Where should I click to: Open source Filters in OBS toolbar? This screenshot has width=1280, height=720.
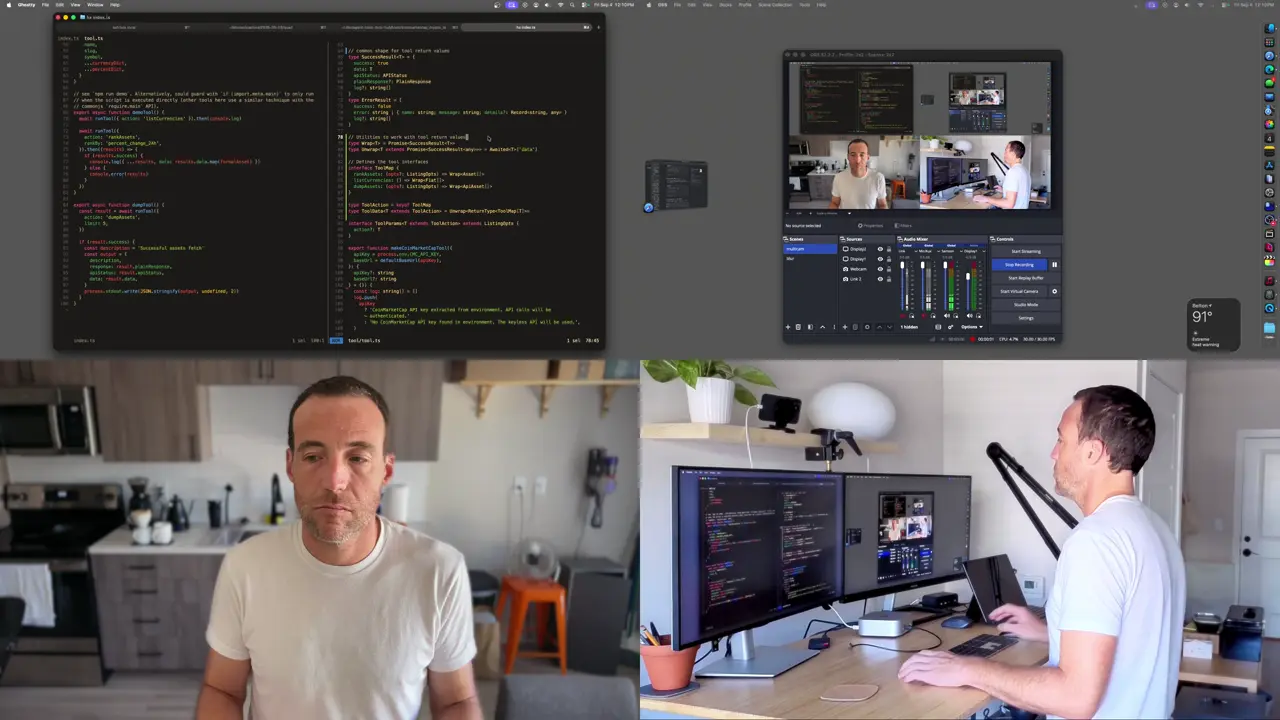[x=903, y=225]
